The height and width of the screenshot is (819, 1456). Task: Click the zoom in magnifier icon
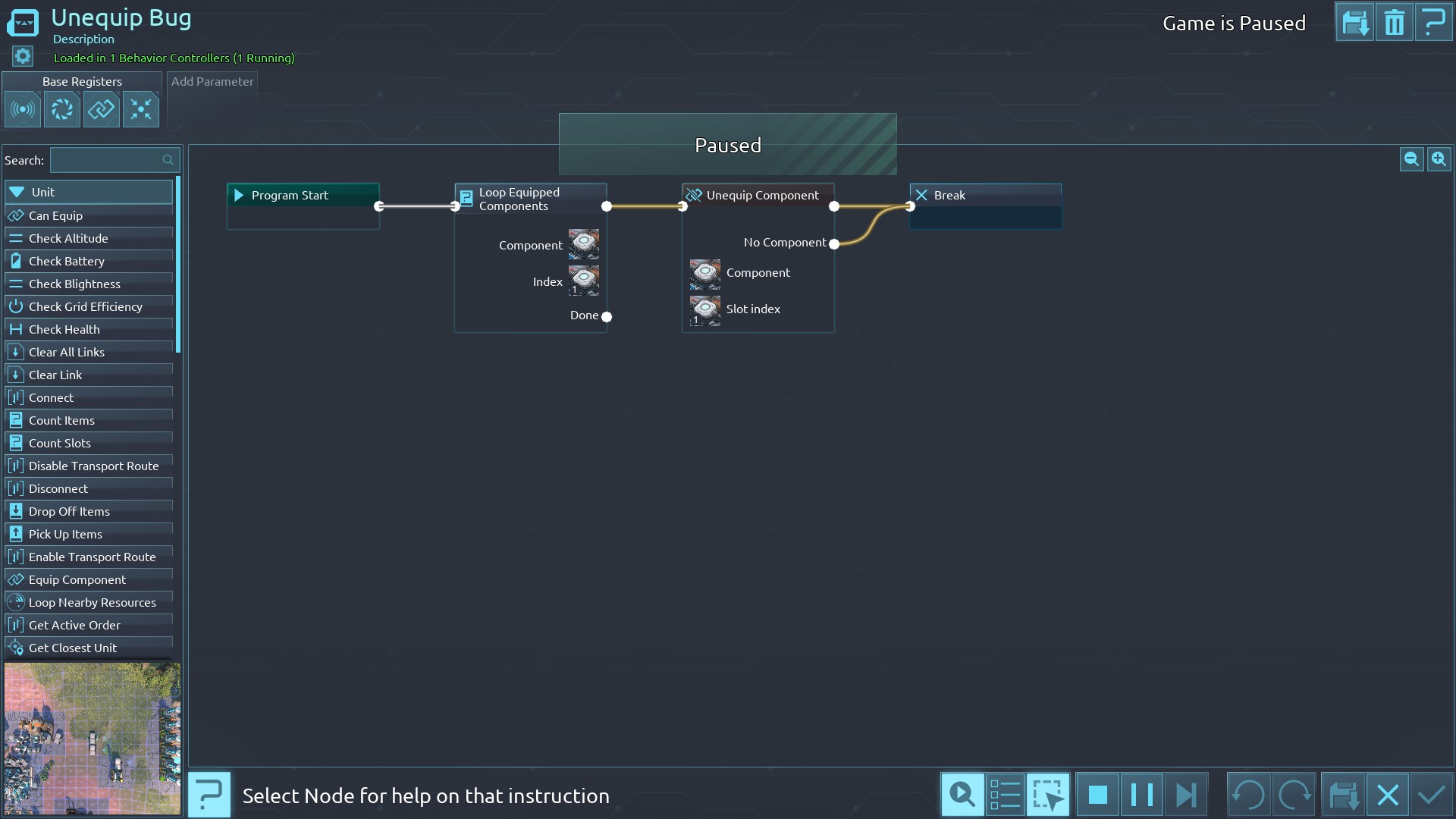[x=1439, y=159]
